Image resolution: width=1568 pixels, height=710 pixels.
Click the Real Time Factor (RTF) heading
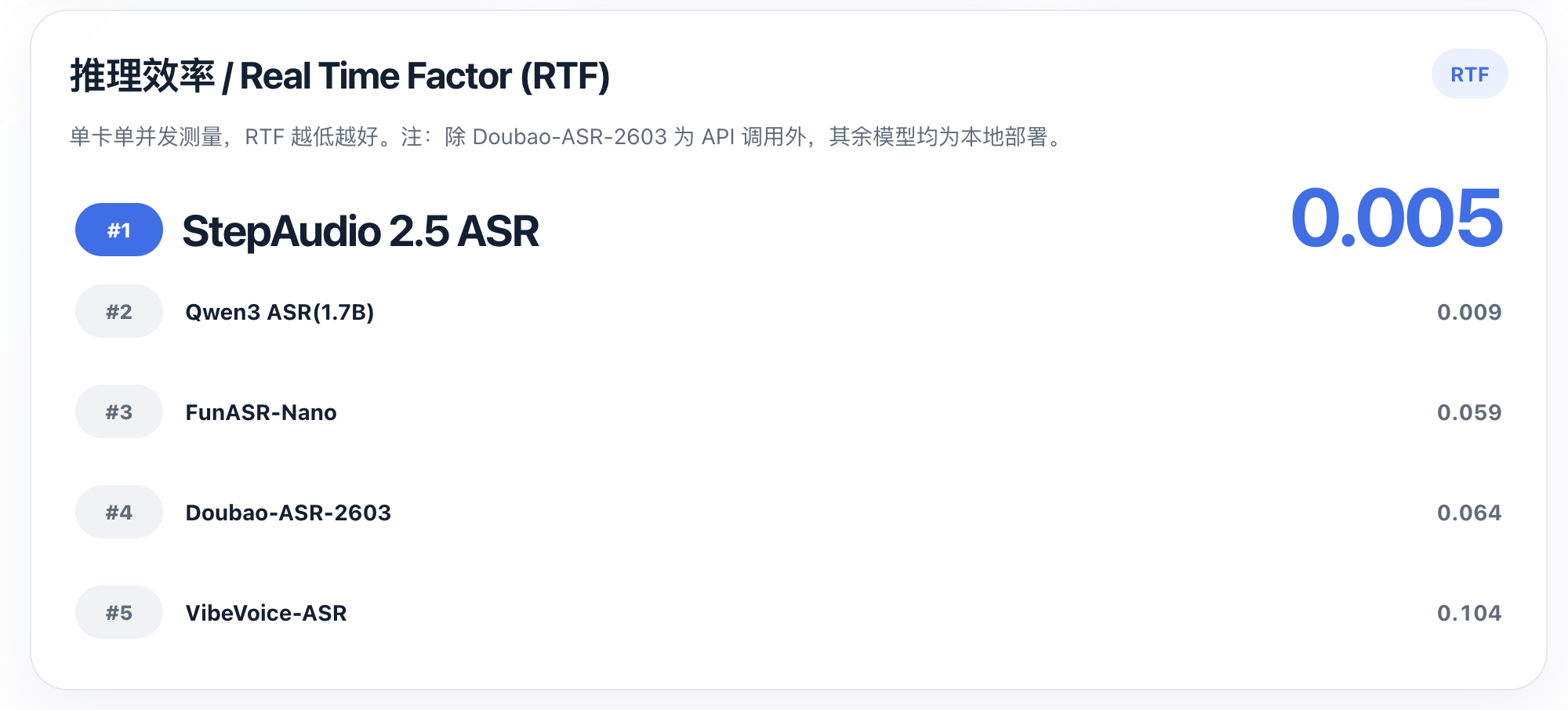tap(424, 76)
